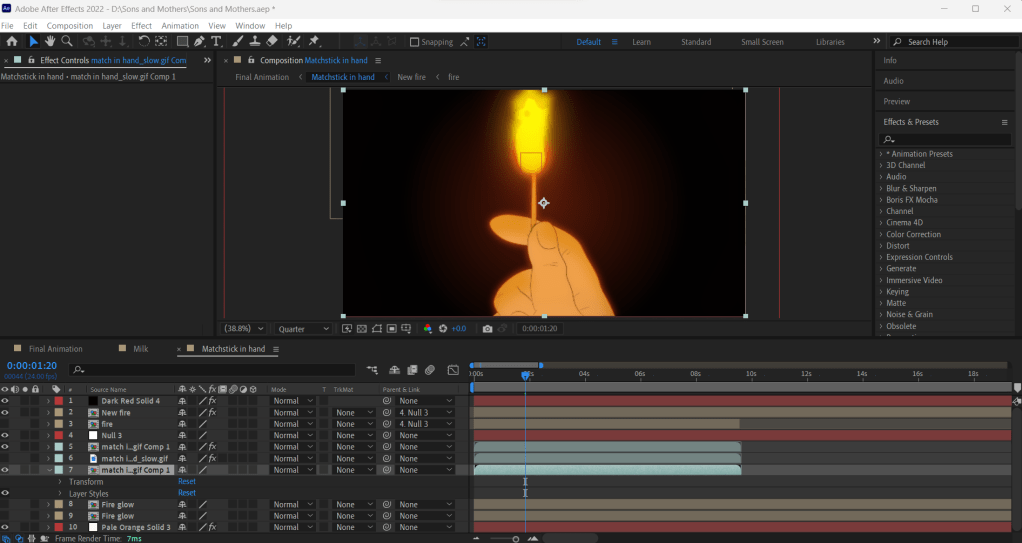Open the Mode dropdown for New fire layer
Viewport: 1022px width, 543px height.
[x=292, y=412]
